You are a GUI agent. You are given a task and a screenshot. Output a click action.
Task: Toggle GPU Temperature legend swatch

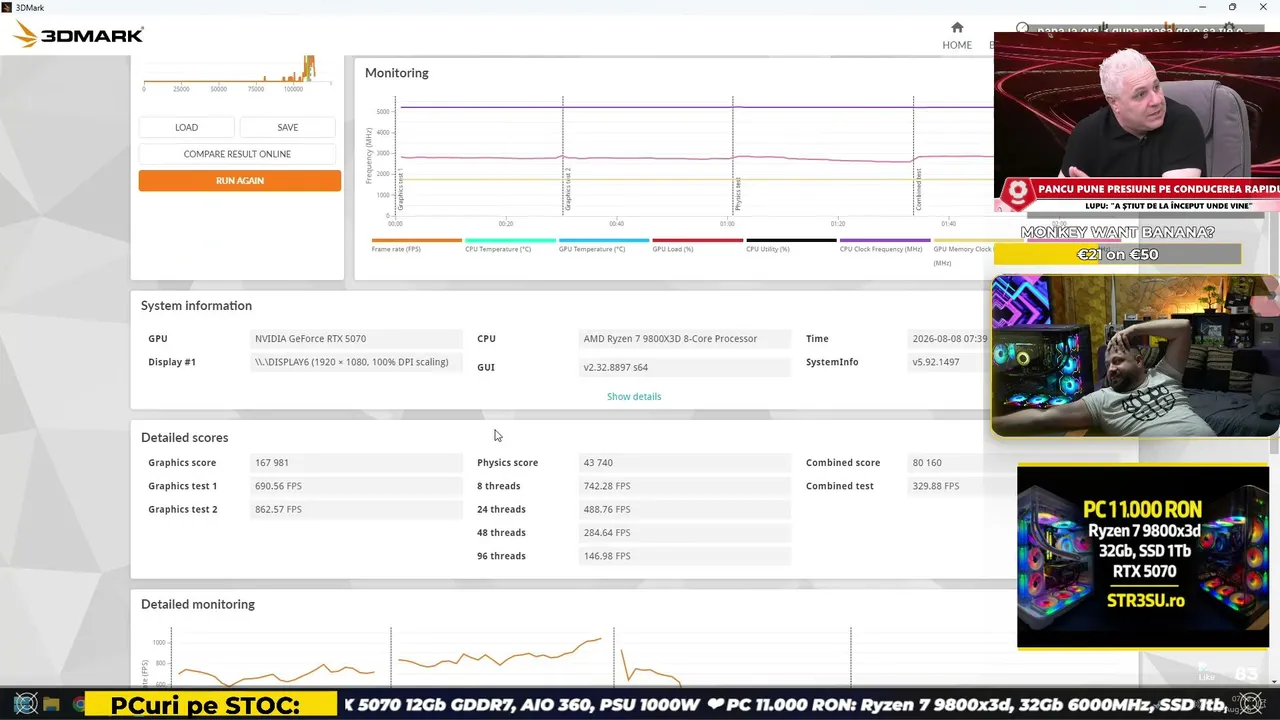(x=603, y=240)
